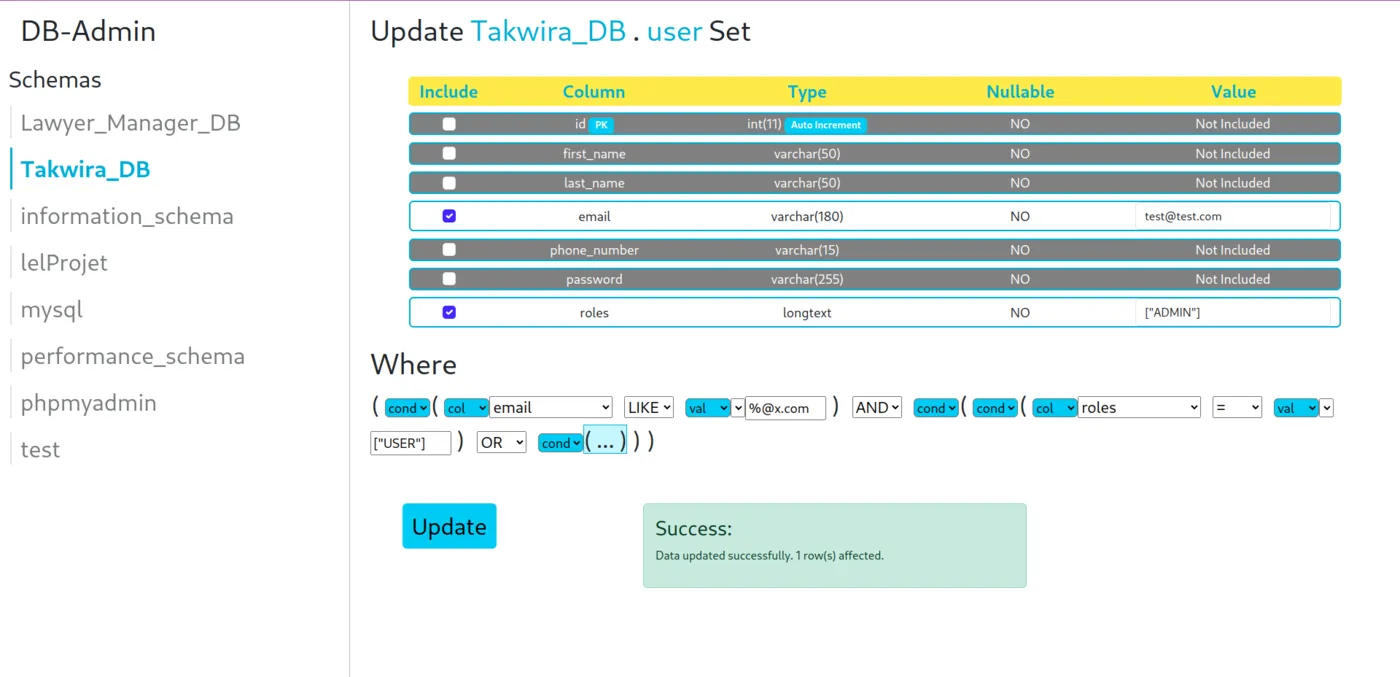
Task: Open the DB-Admin home title
Action: [88, 31]
